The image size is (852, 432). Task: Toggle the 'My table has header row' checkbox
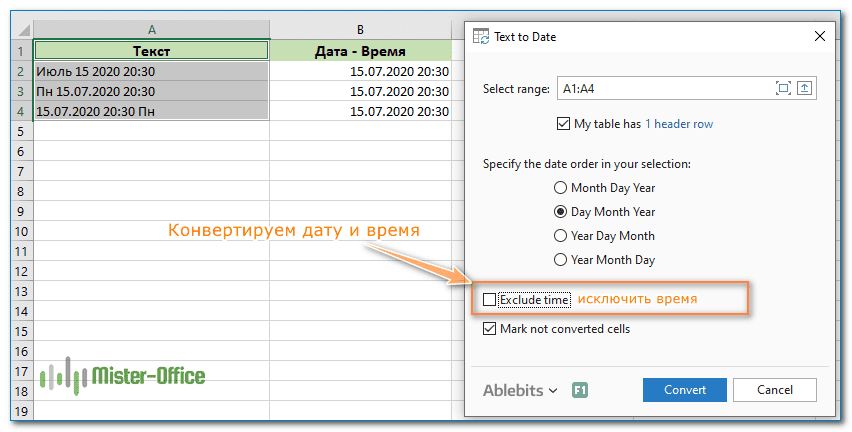(564, 124)
